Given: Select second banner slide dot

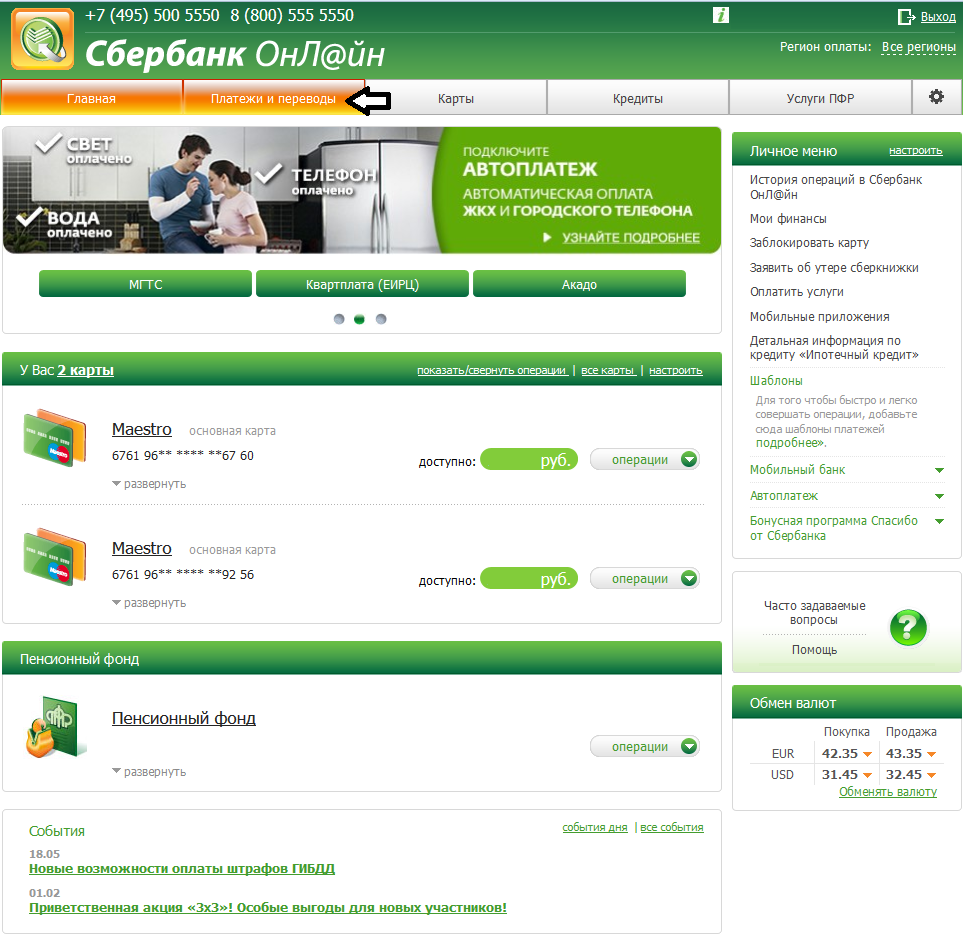Looking at the screenshot, I should (x=360, y=319).
